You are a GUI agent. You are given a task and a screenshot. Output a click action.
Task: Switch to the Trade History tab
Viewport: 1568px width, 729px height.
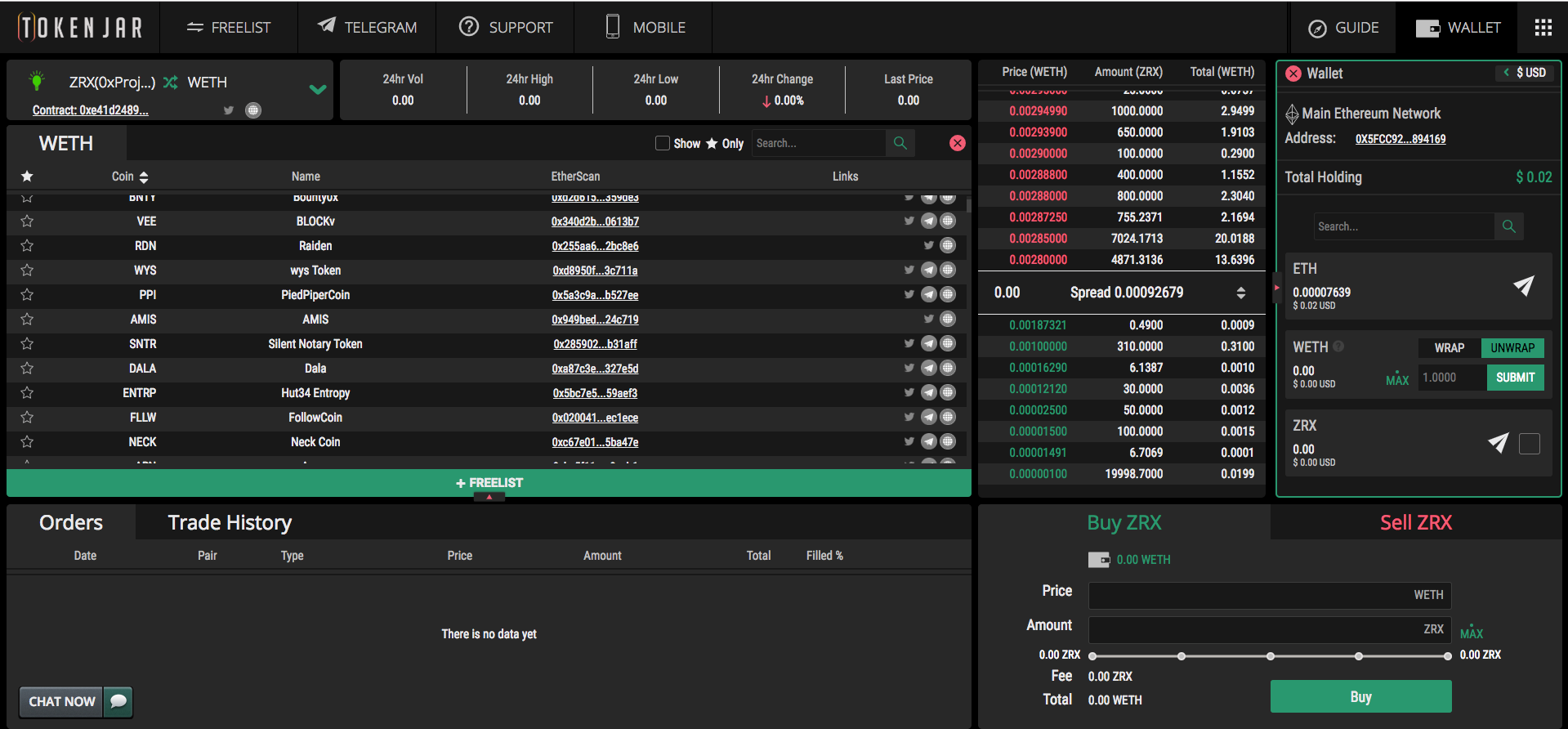[230, 522]
